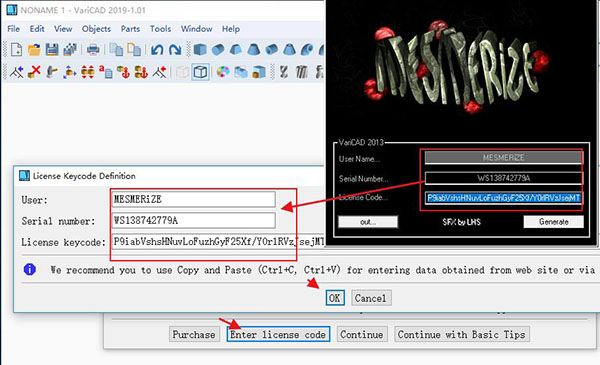Open a file using the folder icon
Image resolution: width=600 pixels, height=365 pixels.
coord(34,50)
